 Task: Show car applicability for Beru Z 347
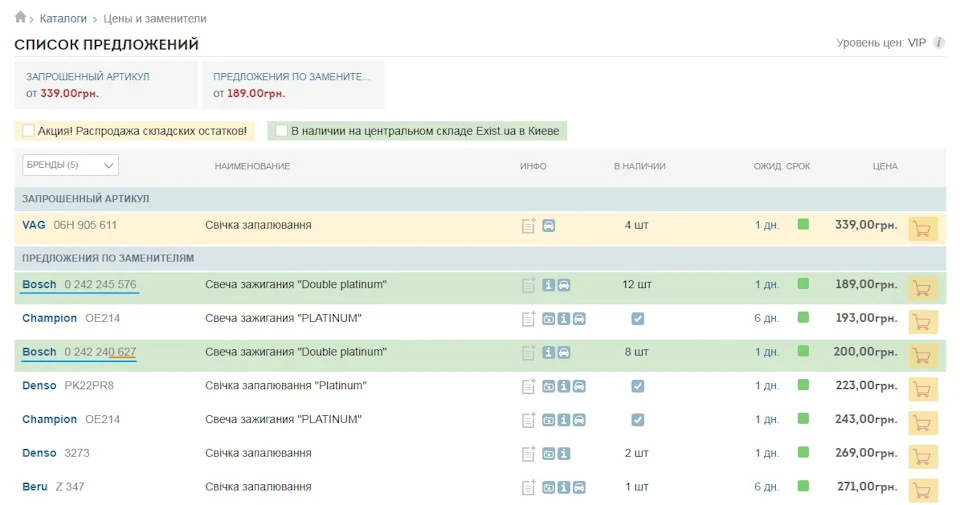(x=579, y=487)
